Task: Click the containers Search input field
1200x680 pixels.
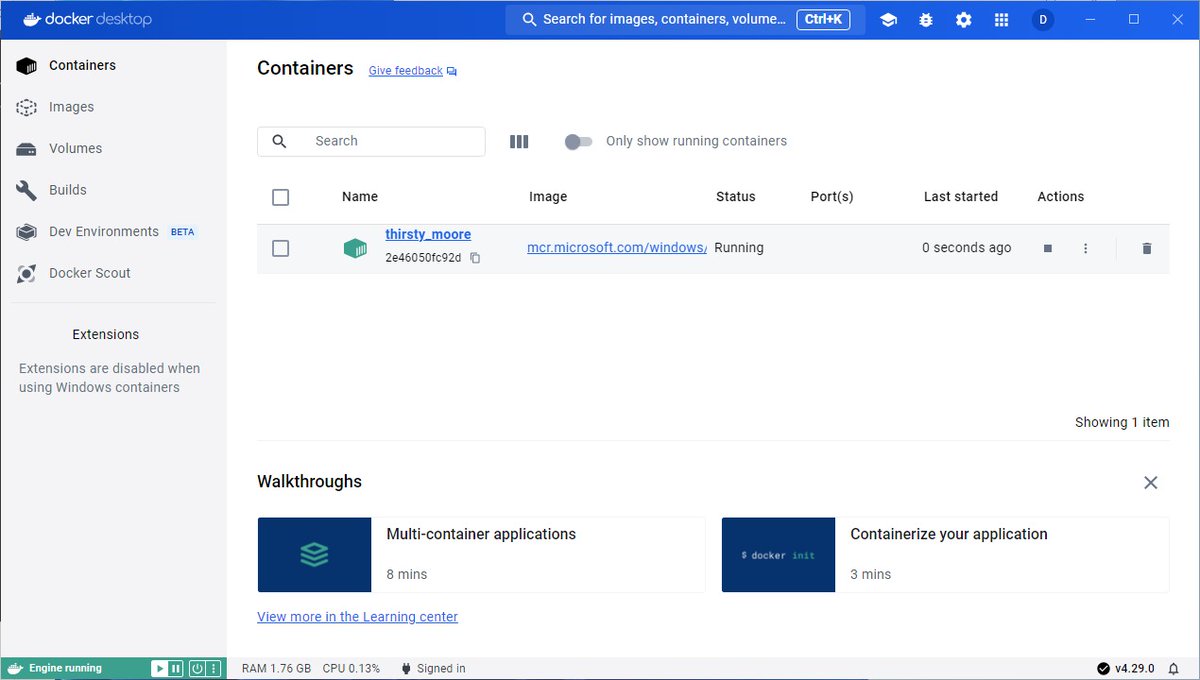Action: [x=371, y=141]
